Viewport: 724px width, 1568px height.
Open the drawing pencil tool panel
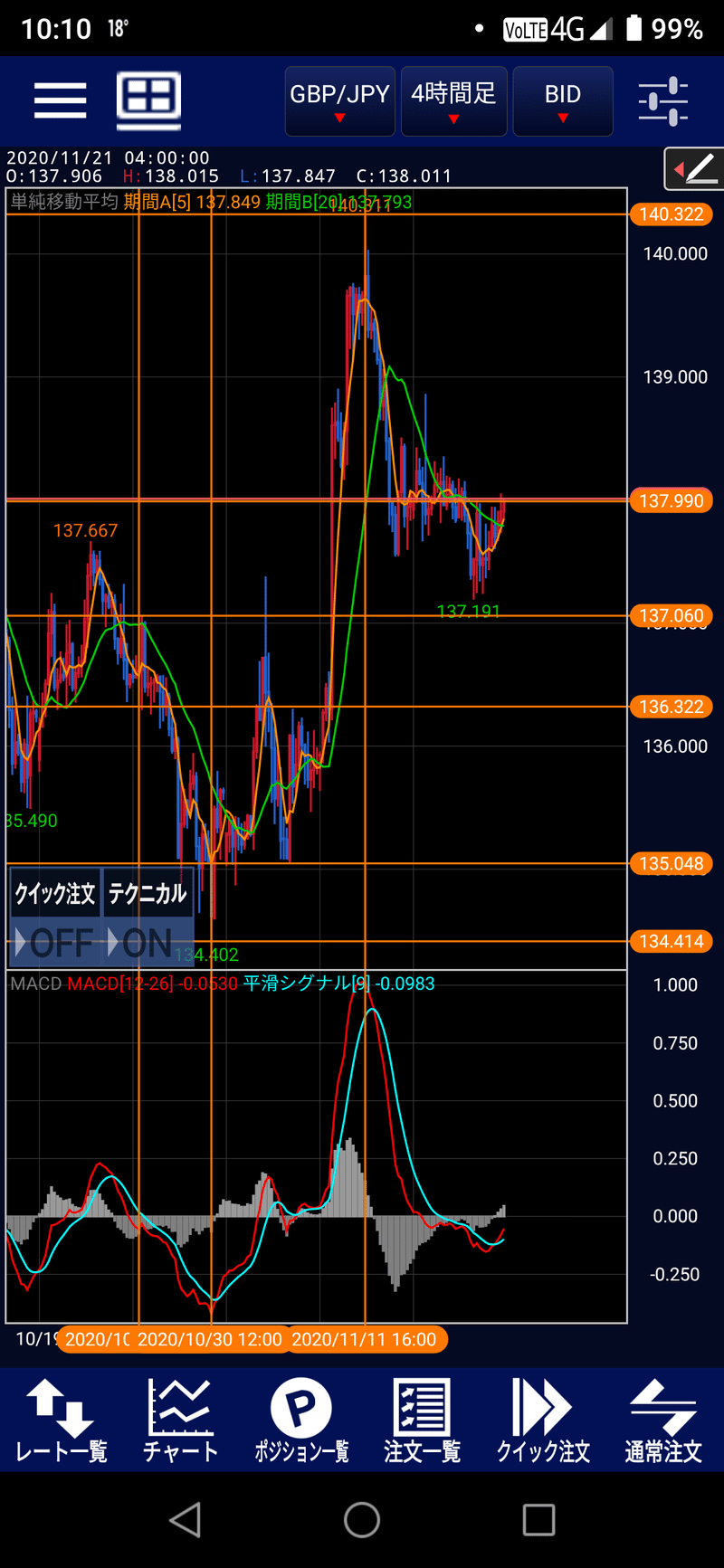click(x=695, y=168)
